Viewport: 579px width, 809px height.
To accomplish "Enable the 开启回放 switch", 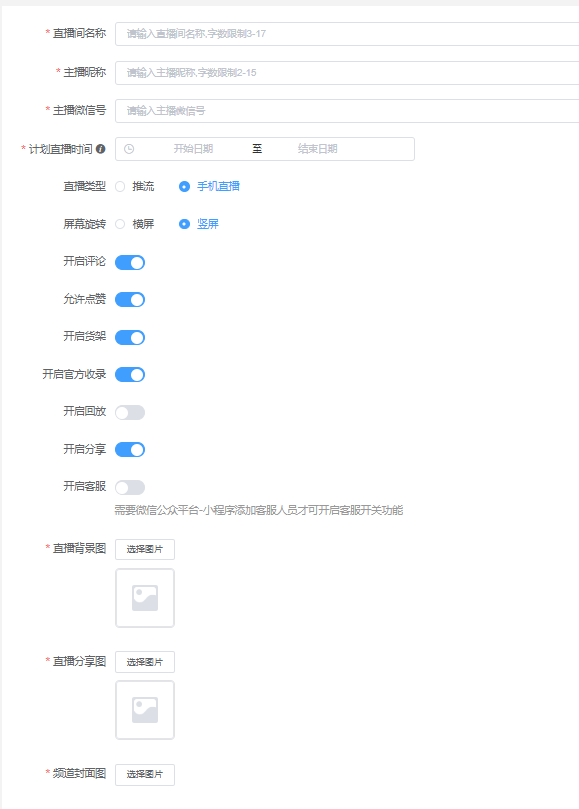I will [x=130, y=412].
